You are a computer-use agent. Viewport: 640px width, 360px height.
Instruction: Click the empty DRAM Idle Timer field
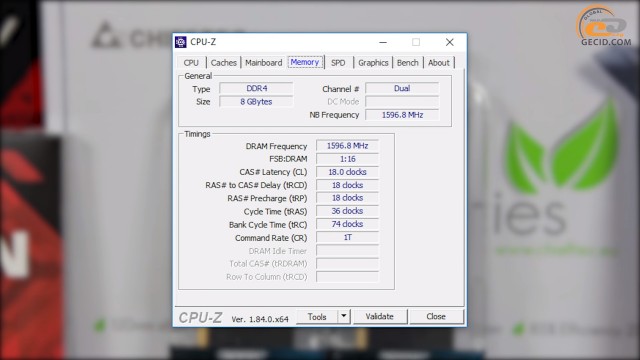tap(347, 251)
